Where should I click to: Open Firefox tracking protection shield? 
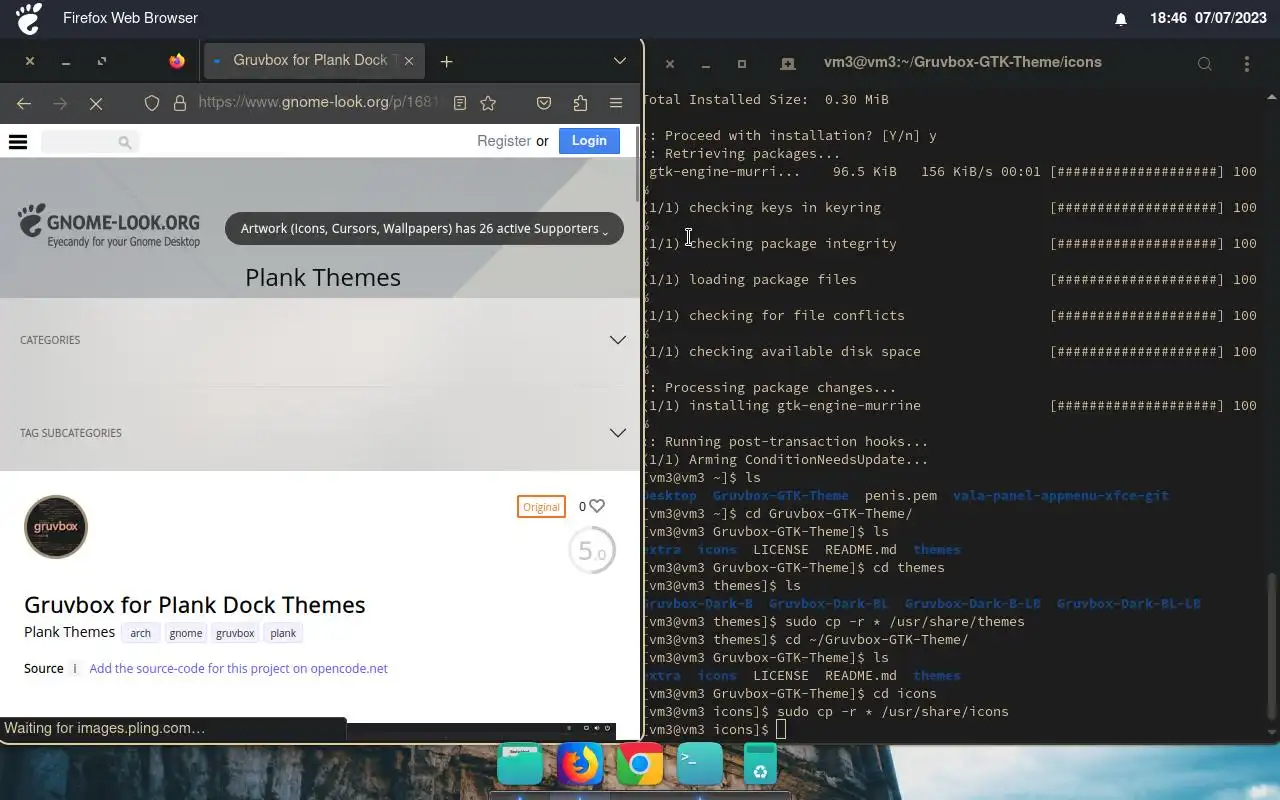click(x=152, y=103)
